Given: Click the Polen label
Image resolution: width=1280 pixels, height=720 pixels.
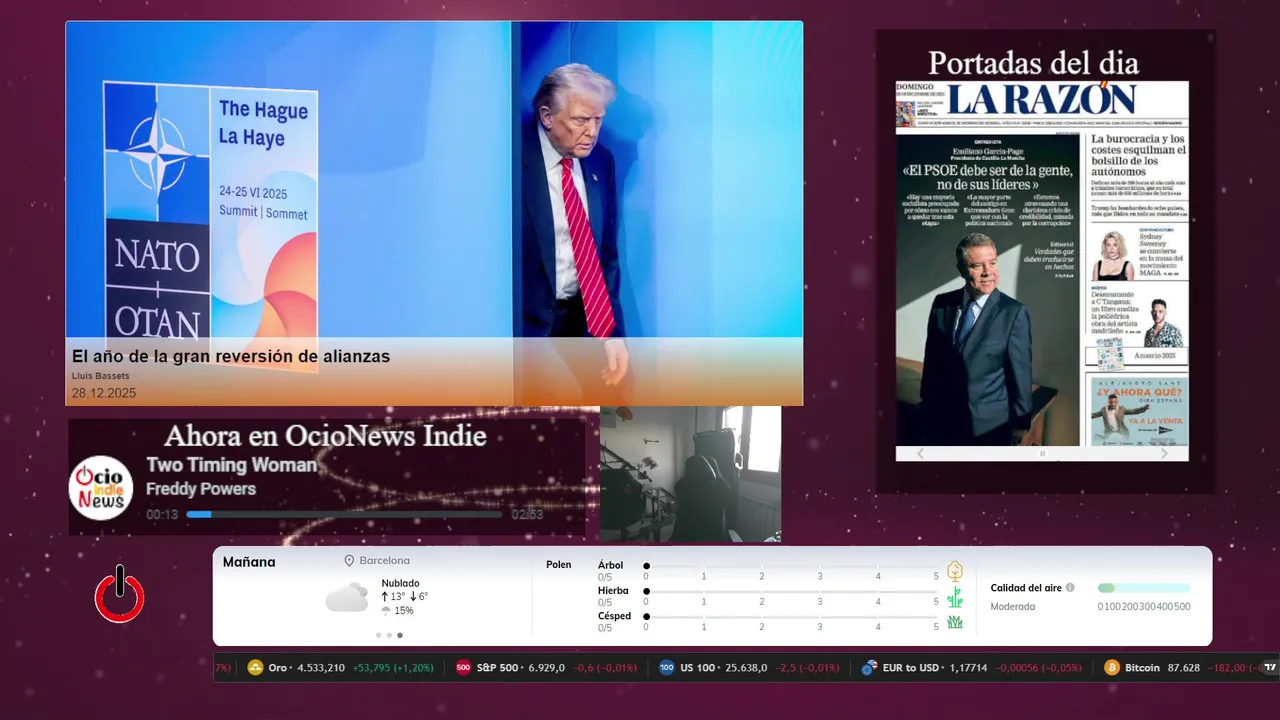Looking at the screenshot, I should (558, 565).
